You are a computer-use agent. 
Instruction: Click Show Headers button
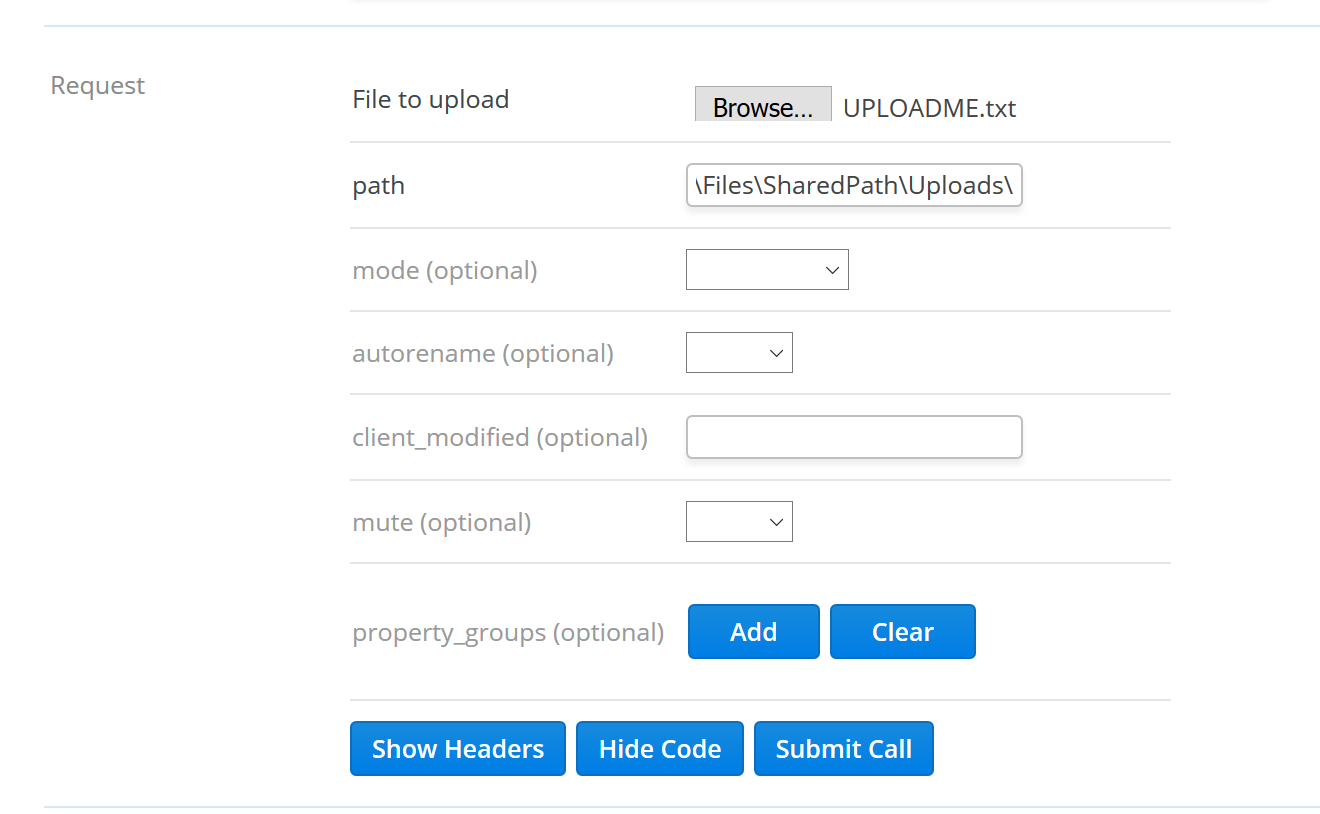[457, 749]
